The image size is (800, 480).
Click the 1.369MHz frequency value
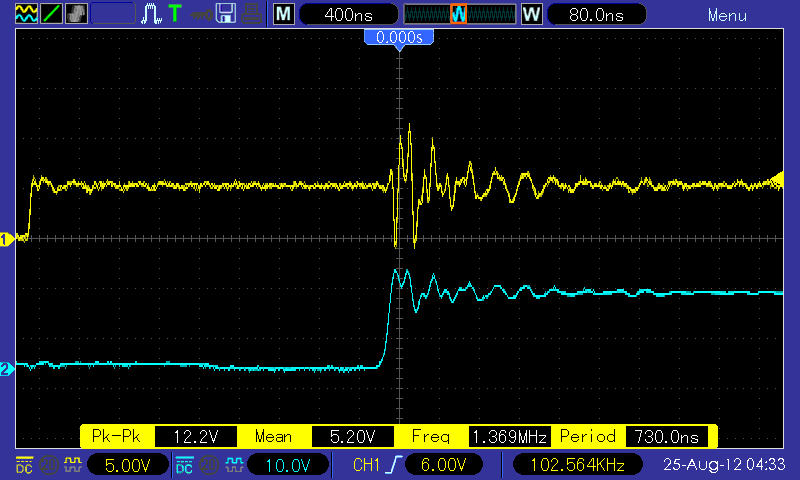[510, 437]
